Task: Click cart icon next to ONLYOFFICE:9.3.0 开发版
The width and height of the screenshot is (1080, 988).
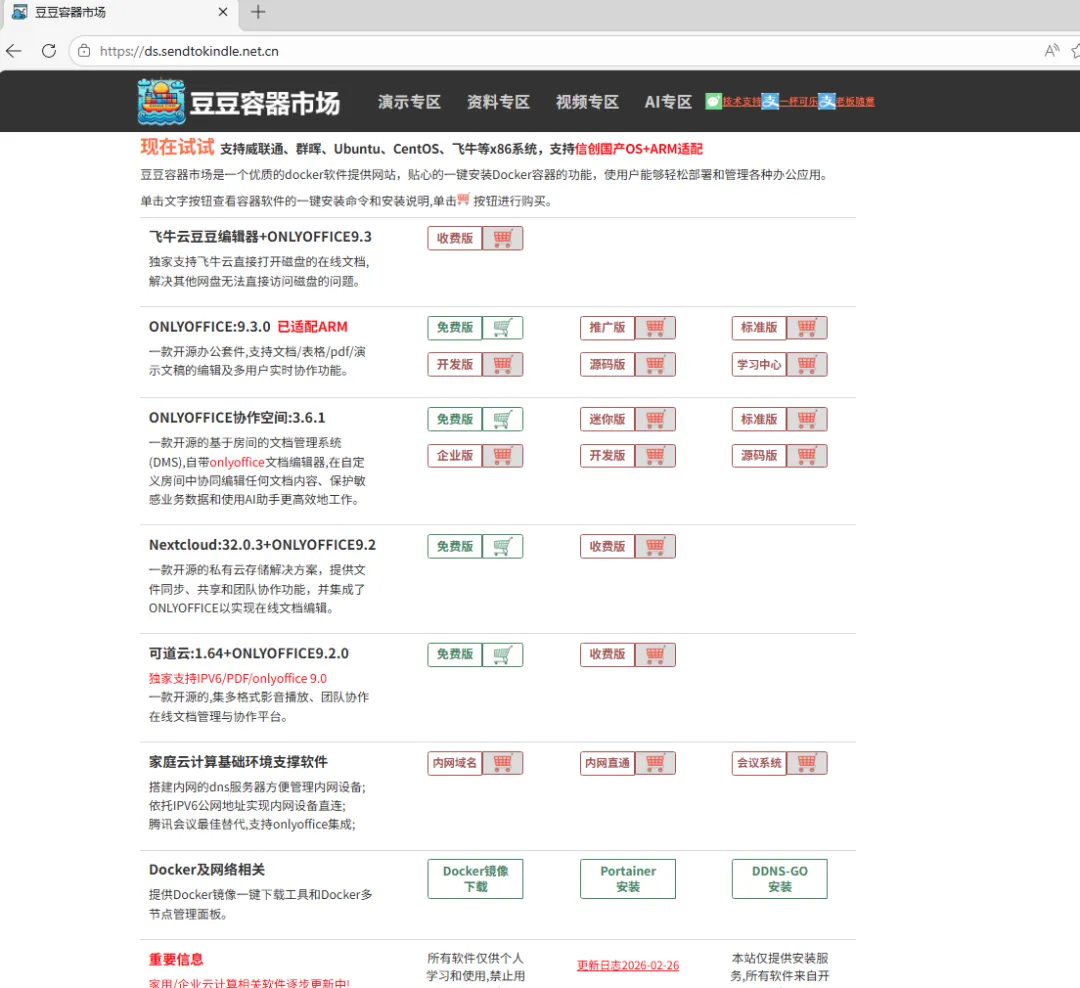Action: click(x=502, y=364)
